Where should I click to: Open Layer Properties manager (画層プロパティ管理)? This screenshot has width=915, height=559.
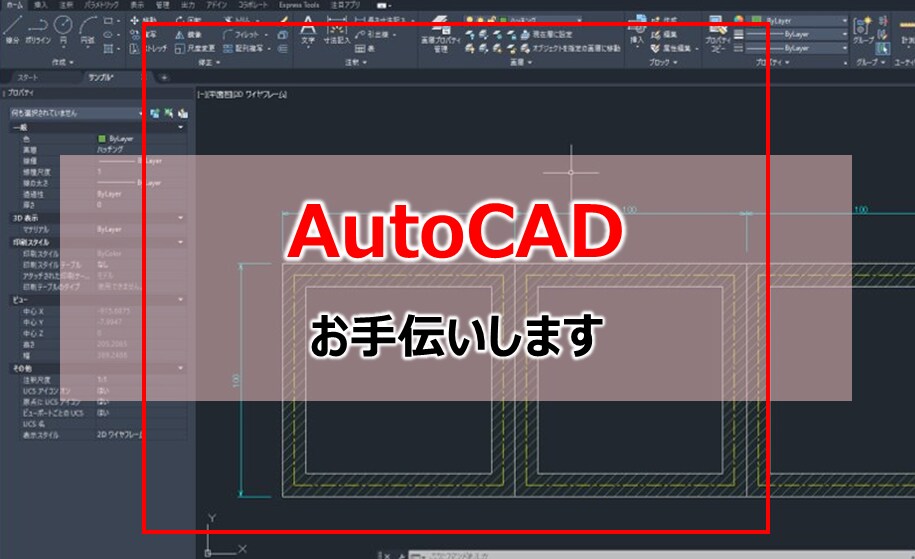tap(441, 34)
